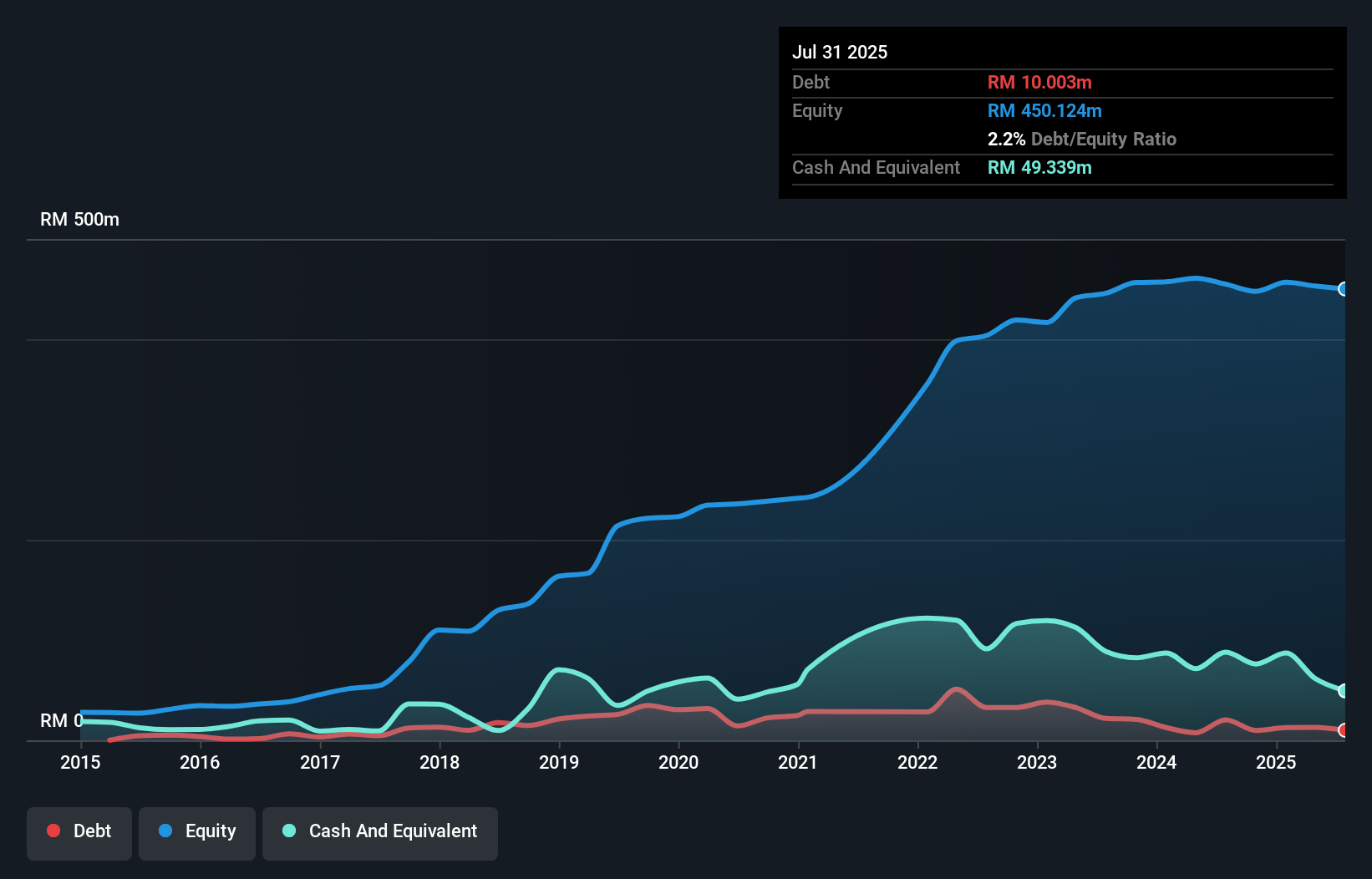Viewport: 1372px width, 879px height.
Task: Click the 2022 year tick label
Action: point(917,762)
